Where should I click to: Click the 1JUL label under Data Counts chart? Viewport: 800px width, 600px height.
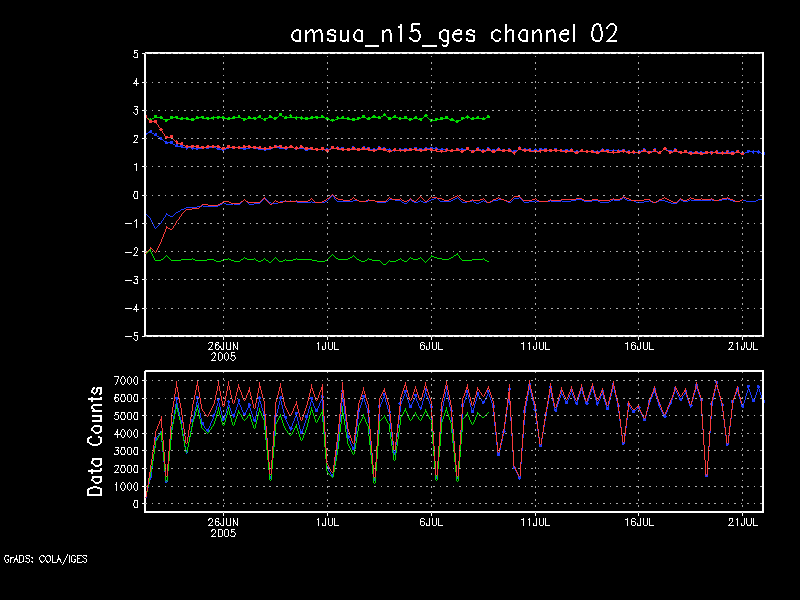click(x=327, y=521)
